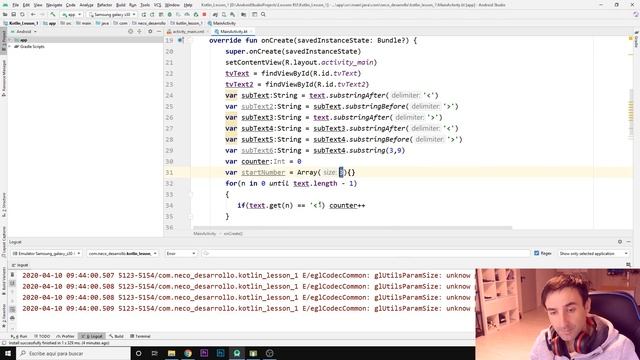Viewport: 640px width, 360px height.
Task: Open the Emulator Samsung_galaxy_s10 logcat device dropdown
Action: click(x=46, y=253)
